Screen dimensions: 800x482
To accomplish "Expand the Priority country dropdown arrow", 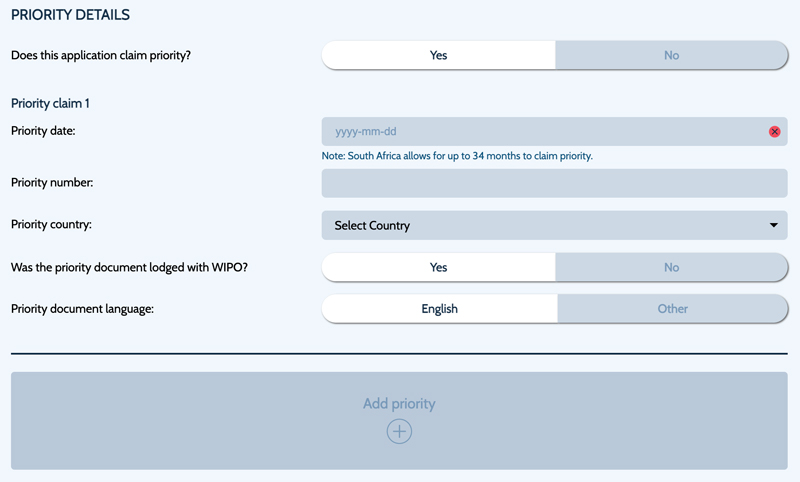I will click(773, 225).
